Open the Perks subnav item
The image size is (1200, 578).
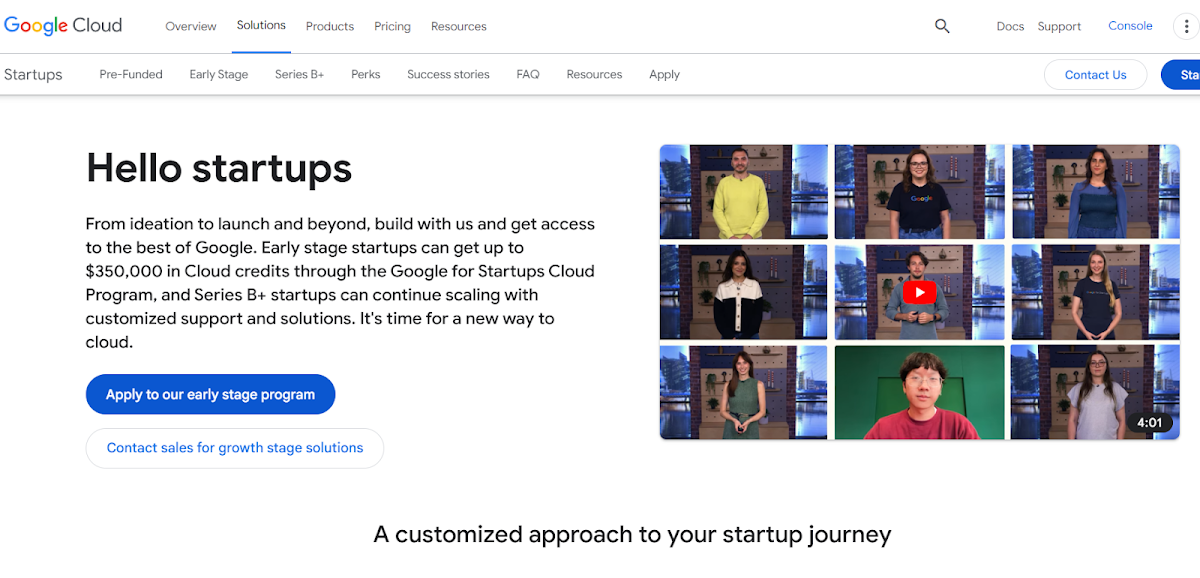[366, 74]
